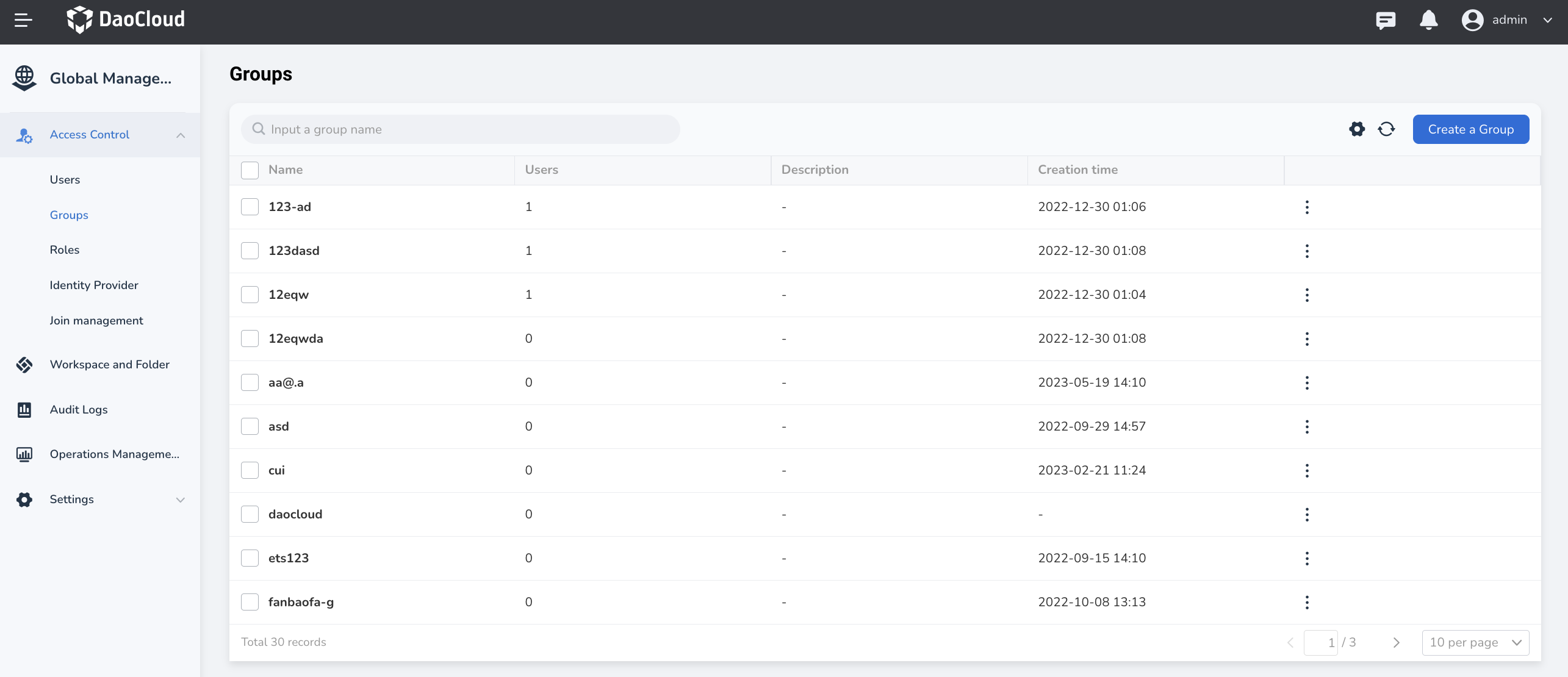This screenshot has width=1568, height=677.
Task: Click the Settings gear sidebar icon
Action: 24,500
